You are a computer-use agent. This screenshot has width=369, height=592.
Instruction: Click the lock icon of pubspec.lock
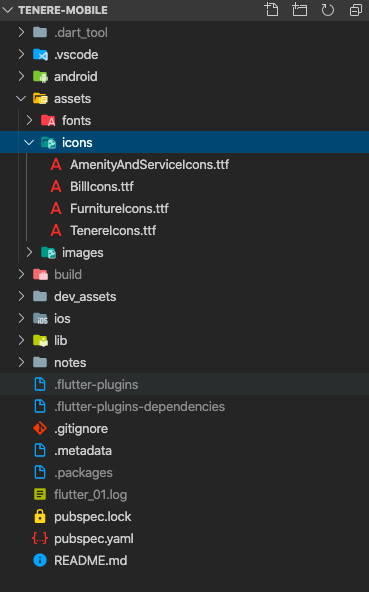click(40, 516)
